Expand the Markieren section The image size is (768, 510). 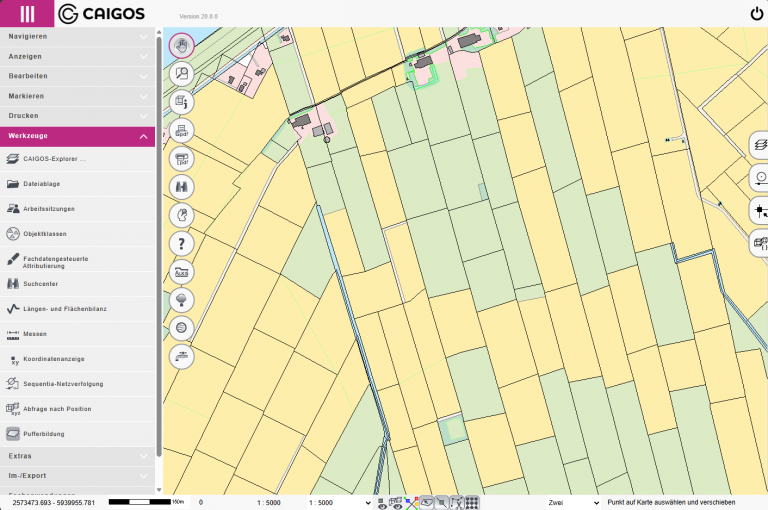[x=77, y=97]
